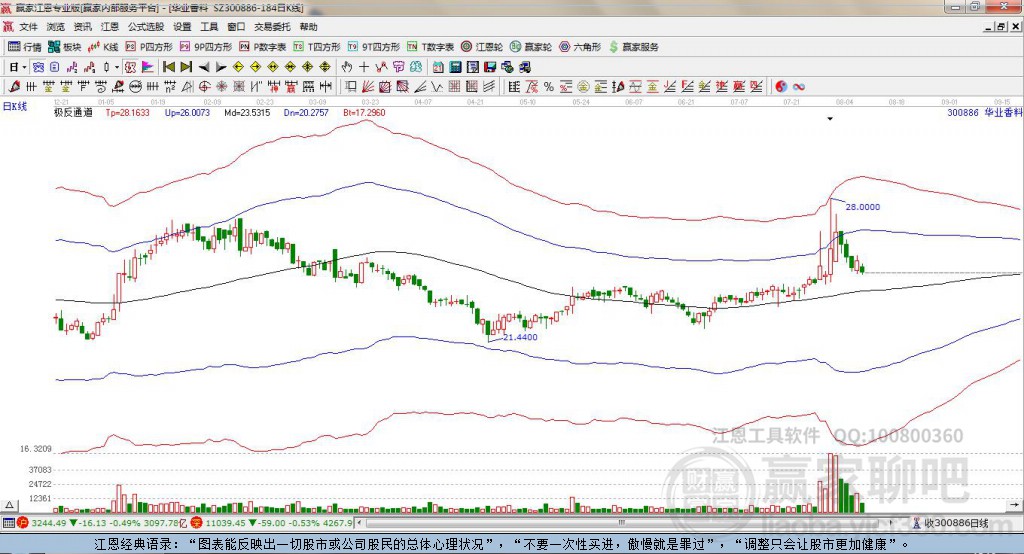
Task: Click the 日K线 label
Action: (x=15, y=106)
